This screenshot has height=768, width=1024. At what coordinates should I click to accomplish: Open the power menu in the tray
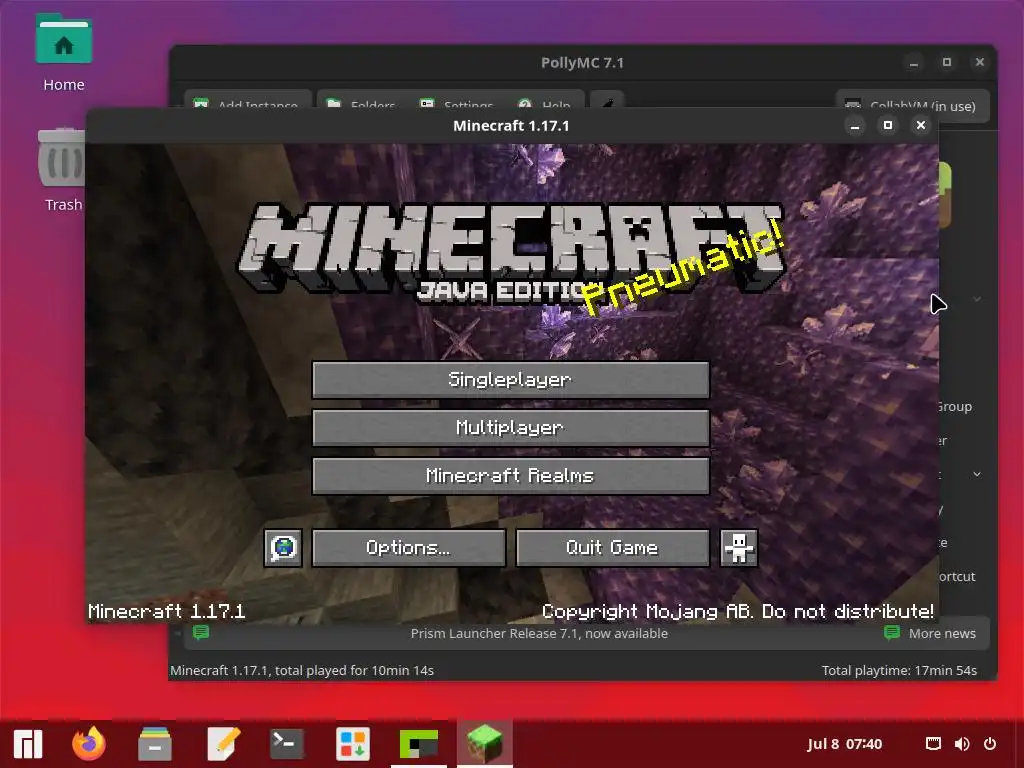pos(990,744)
